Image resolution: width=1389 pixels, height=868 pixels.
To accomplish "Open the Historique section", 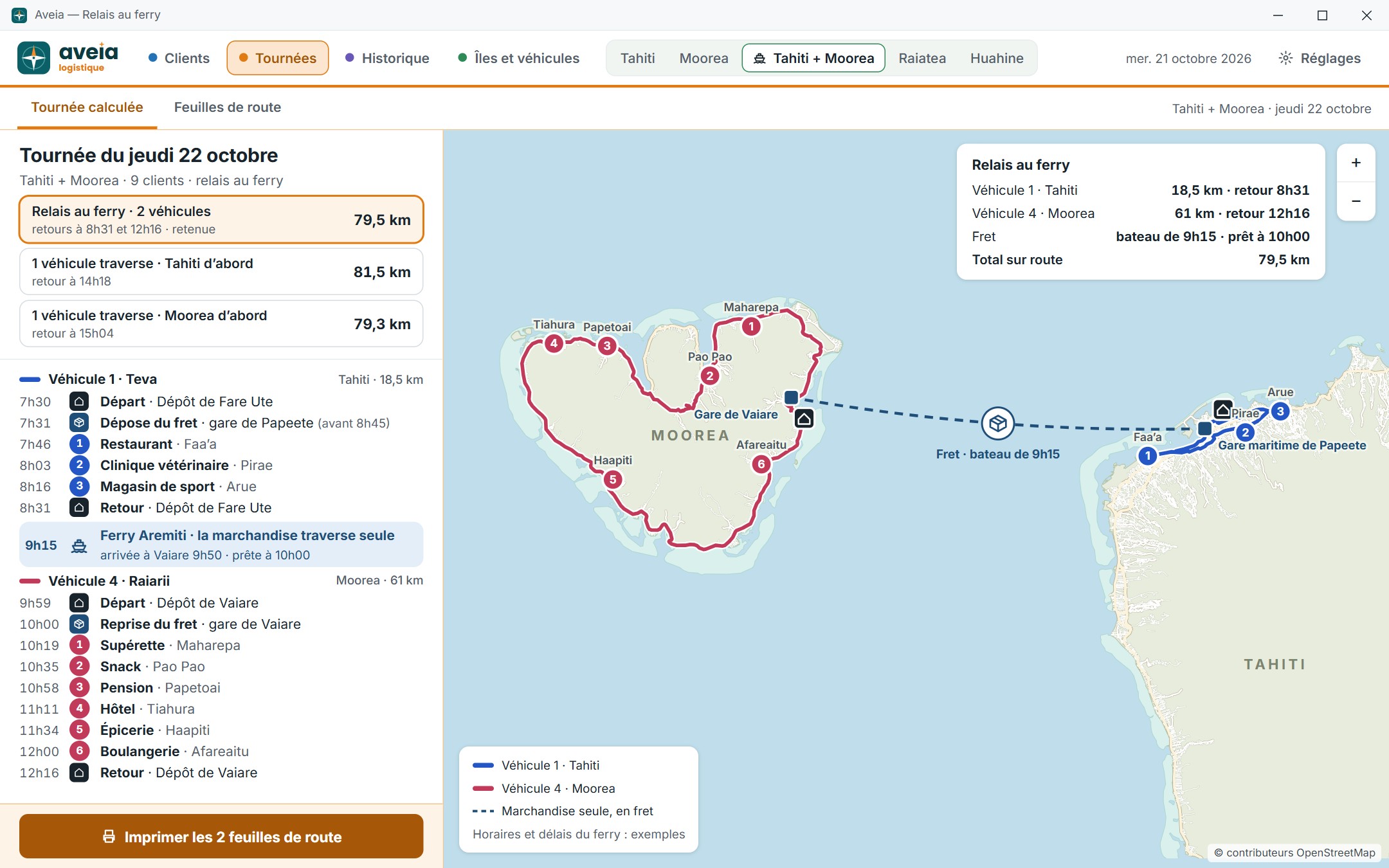I will pos(387,58).
